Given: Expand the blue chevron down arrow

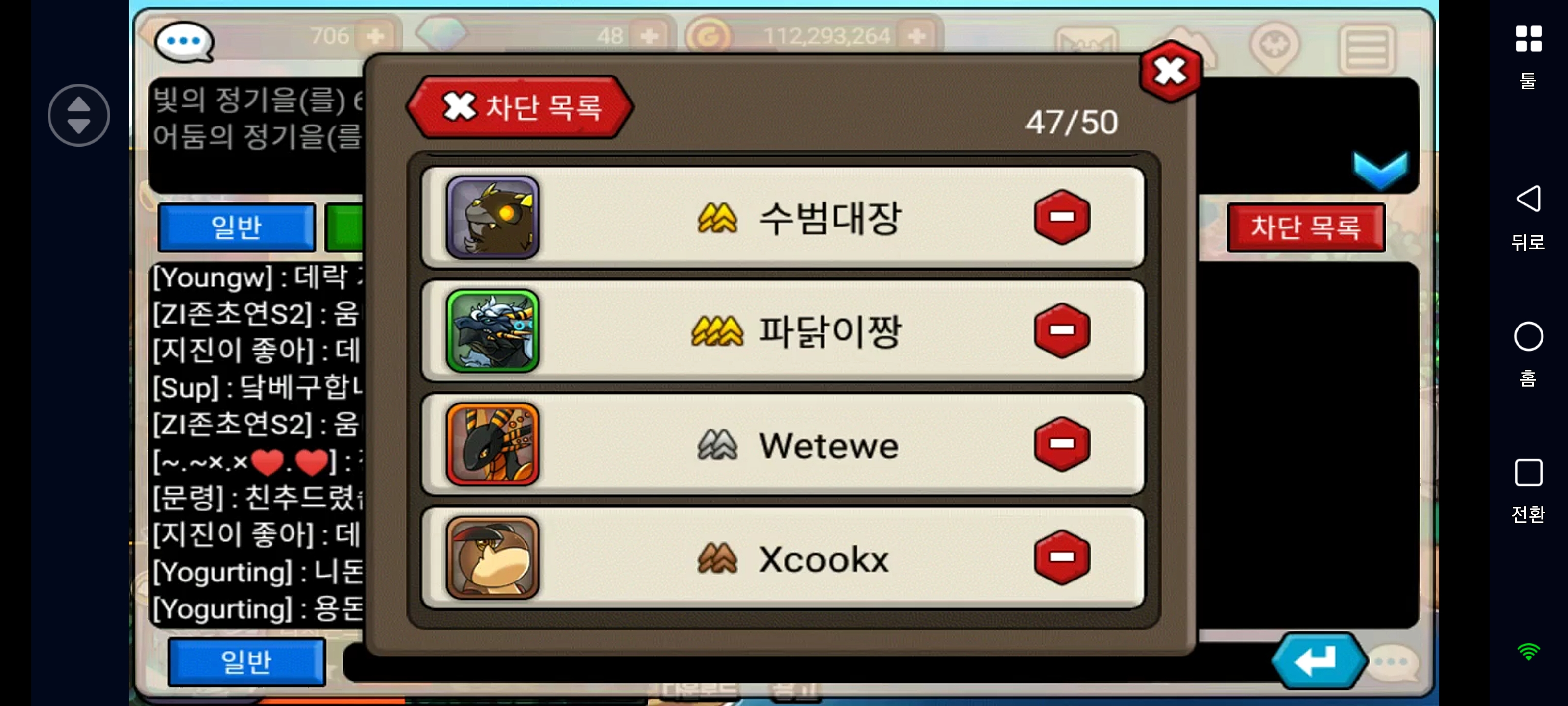Looking at the screenshot, I should point(1380,171).
